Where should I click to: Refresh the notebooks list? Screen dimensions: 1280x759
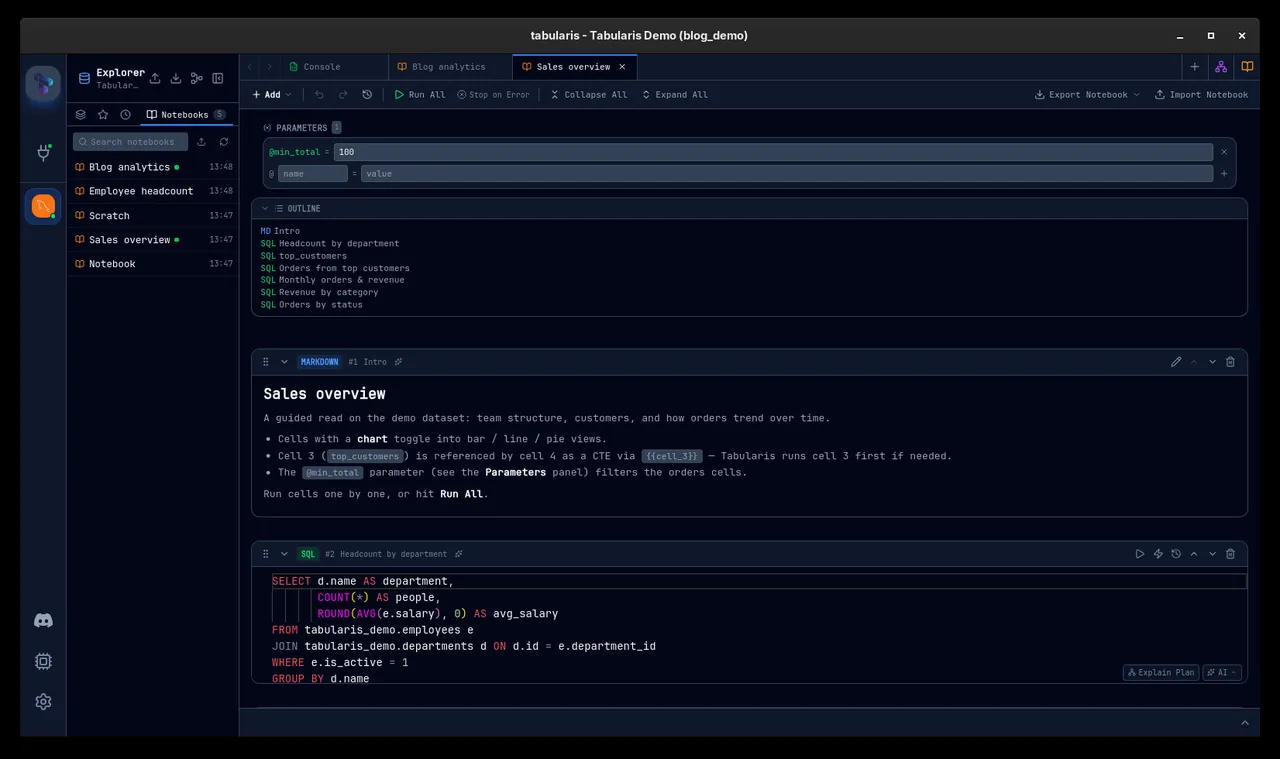point(224,142)
